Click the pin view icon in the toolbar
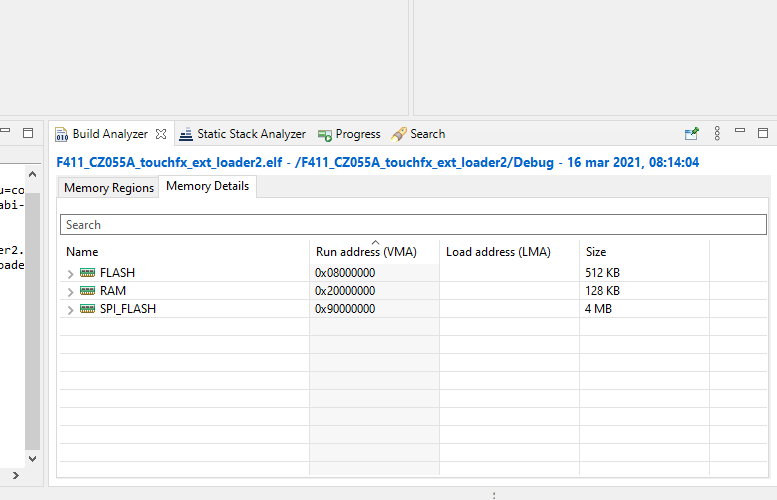 coord(691,134)
